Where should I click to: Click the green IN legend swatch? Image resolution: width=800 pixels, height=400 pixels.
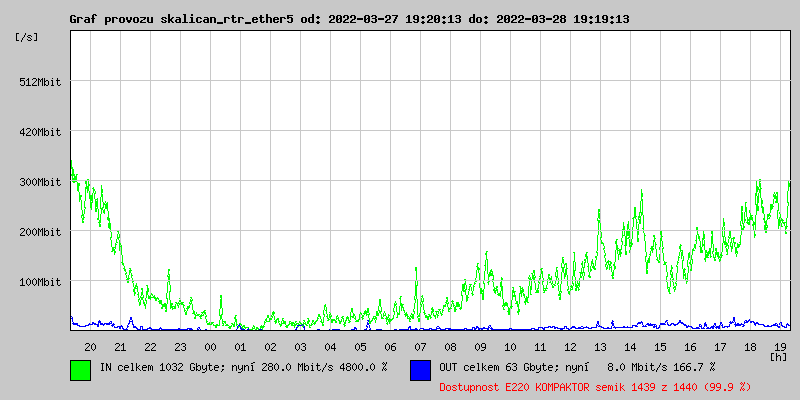pos(81,370)
